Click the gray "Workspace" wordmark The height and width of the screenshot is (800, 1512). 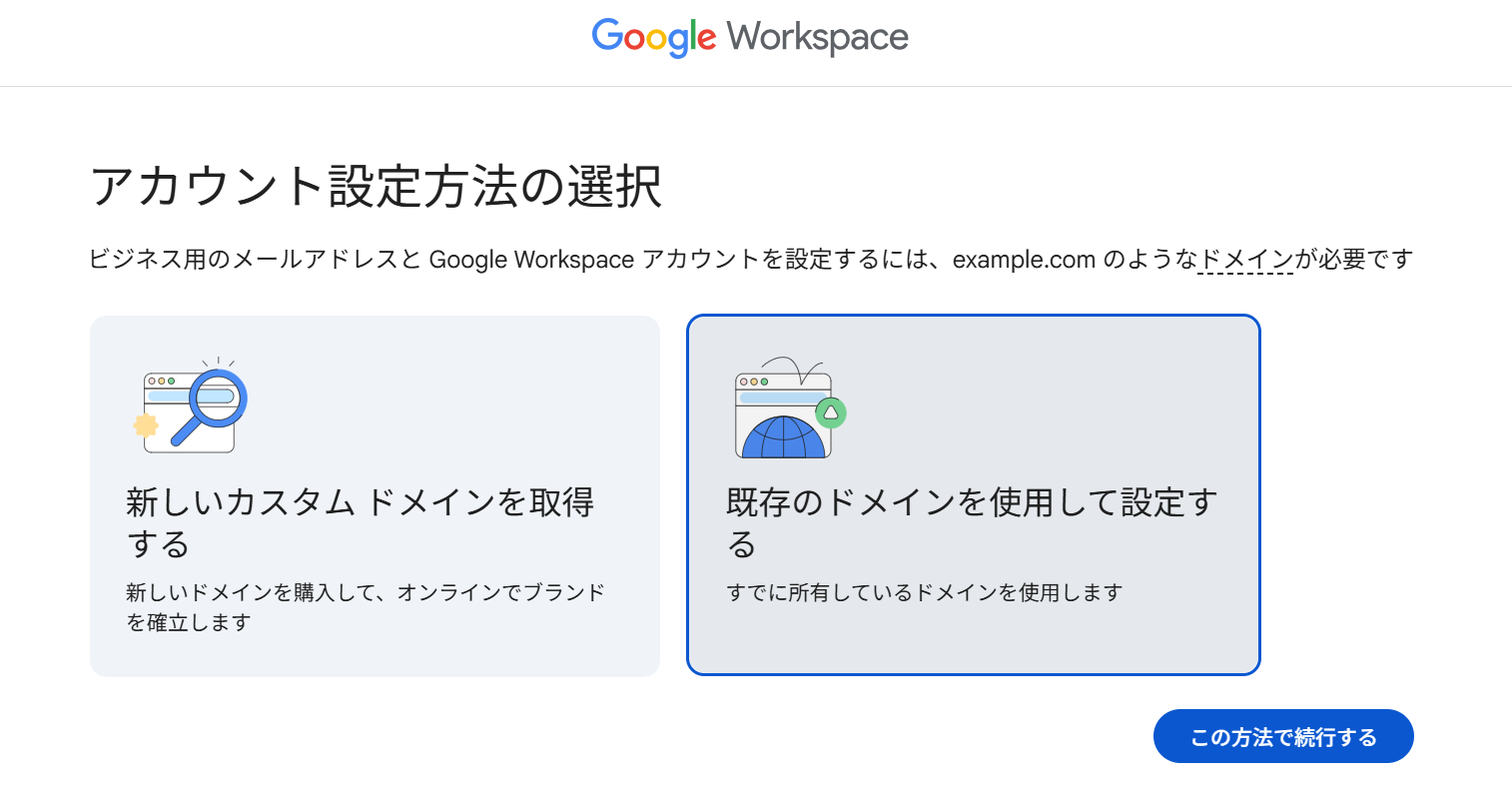[x=818, y=38]
